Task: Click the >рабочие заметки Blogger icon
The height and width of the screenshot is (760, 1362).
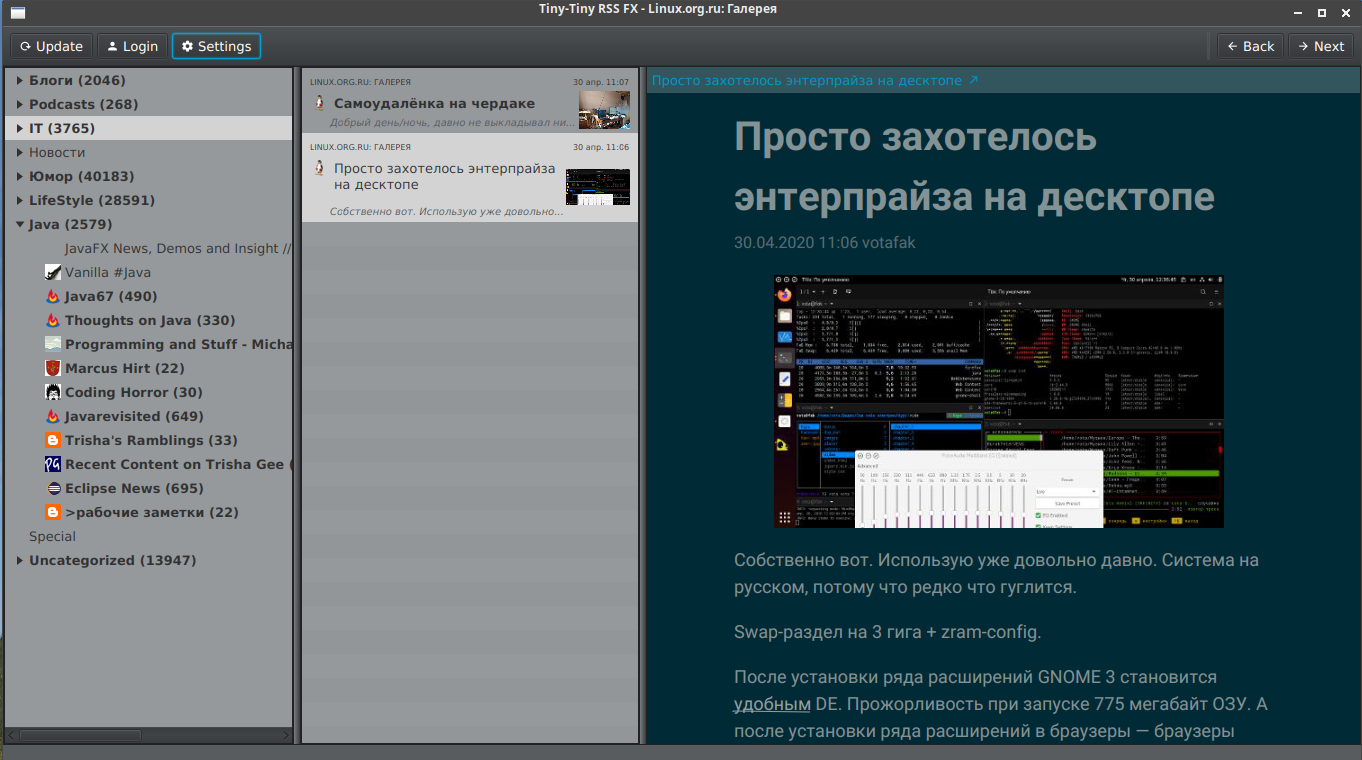Action: coord(53,512)
